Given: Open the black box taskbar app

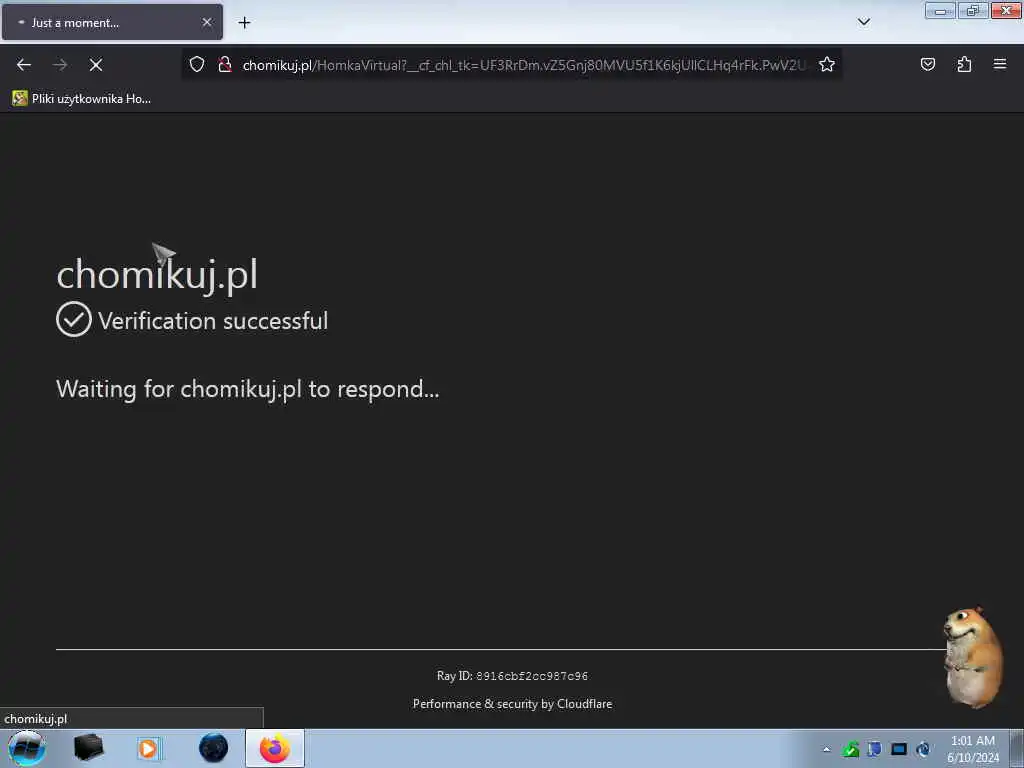Looking at the screenshot, I should click(89, 748).
